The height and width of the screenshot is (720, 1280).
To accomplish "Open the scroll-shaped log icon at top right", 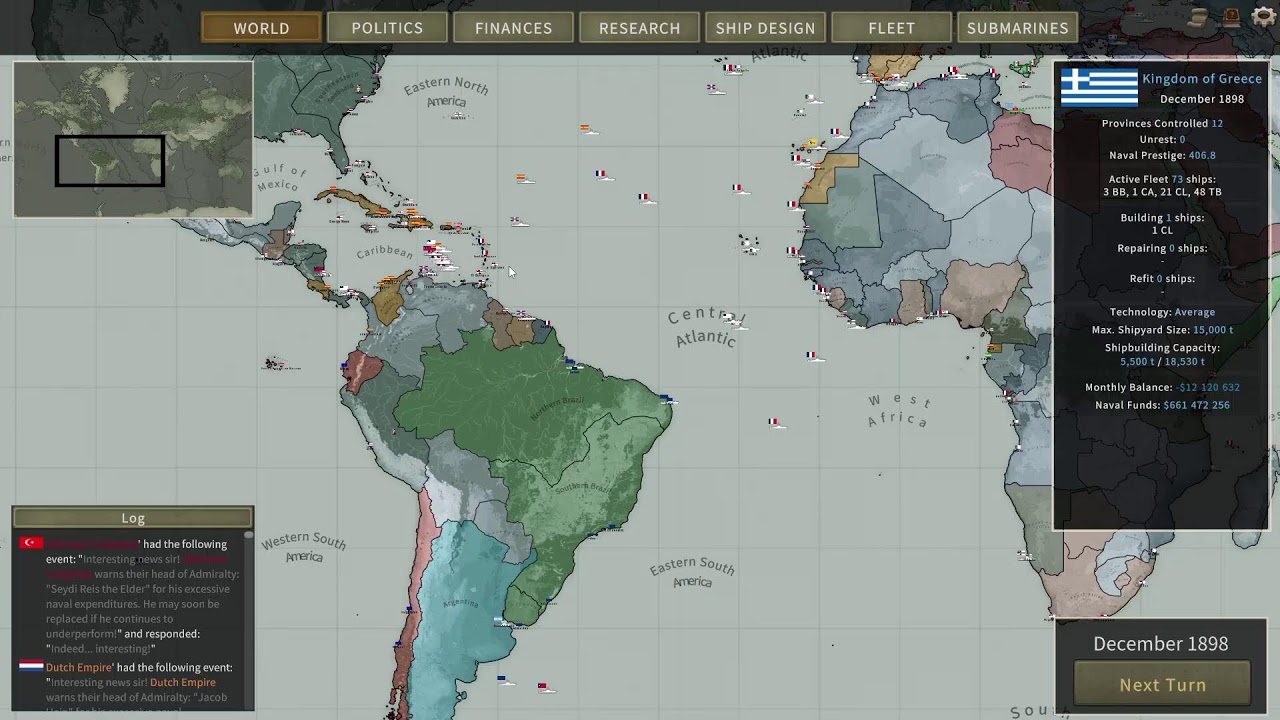I will 1199,17.
